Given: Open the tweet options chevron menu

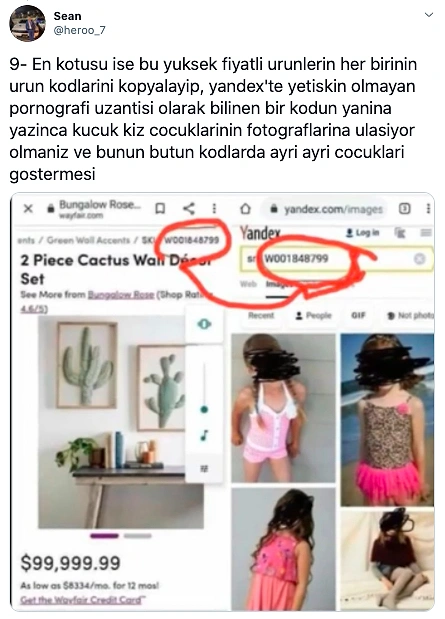Looking at the screenshot, I should pos(428,15).
